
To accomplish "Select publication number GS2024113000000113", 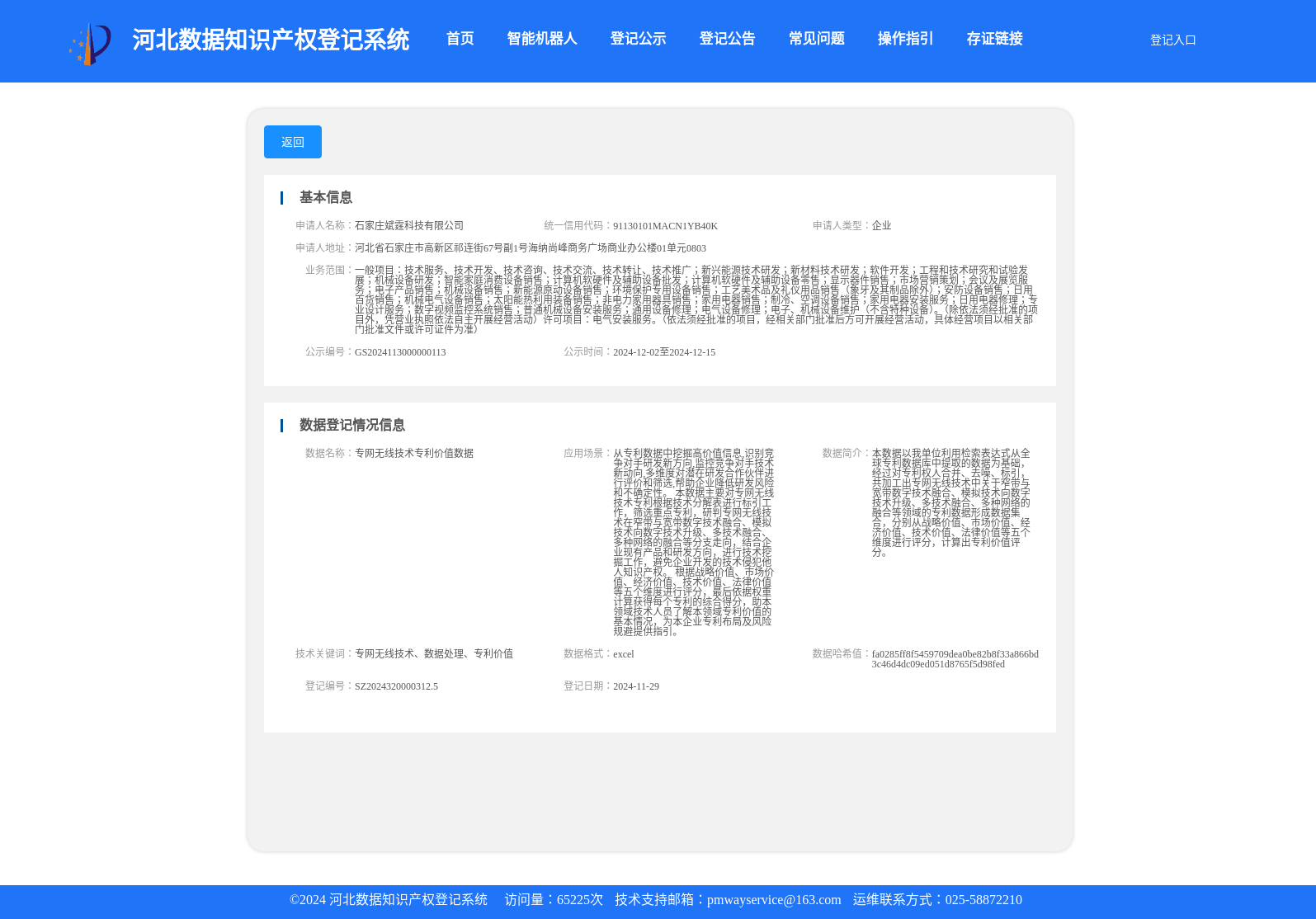I will click(400, 352).
